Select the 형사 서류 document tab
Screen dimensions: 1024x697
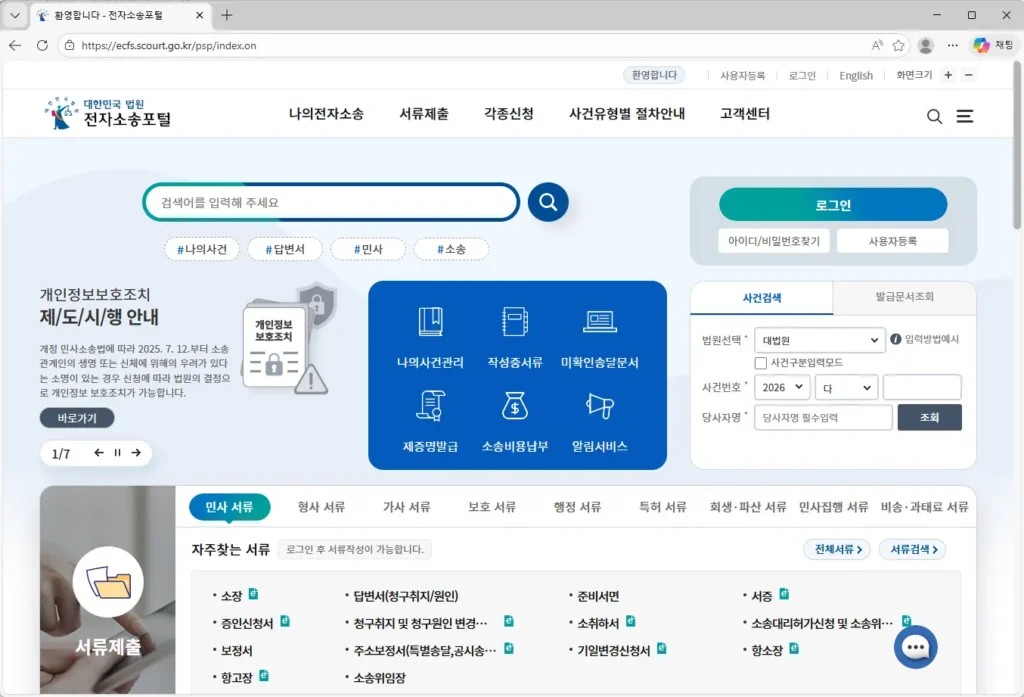click(x=320, y=507)
